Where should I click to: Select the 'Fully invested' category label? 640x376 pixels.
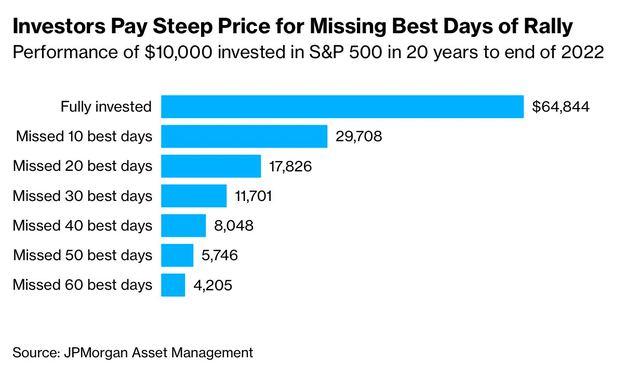tap(106, 107)
